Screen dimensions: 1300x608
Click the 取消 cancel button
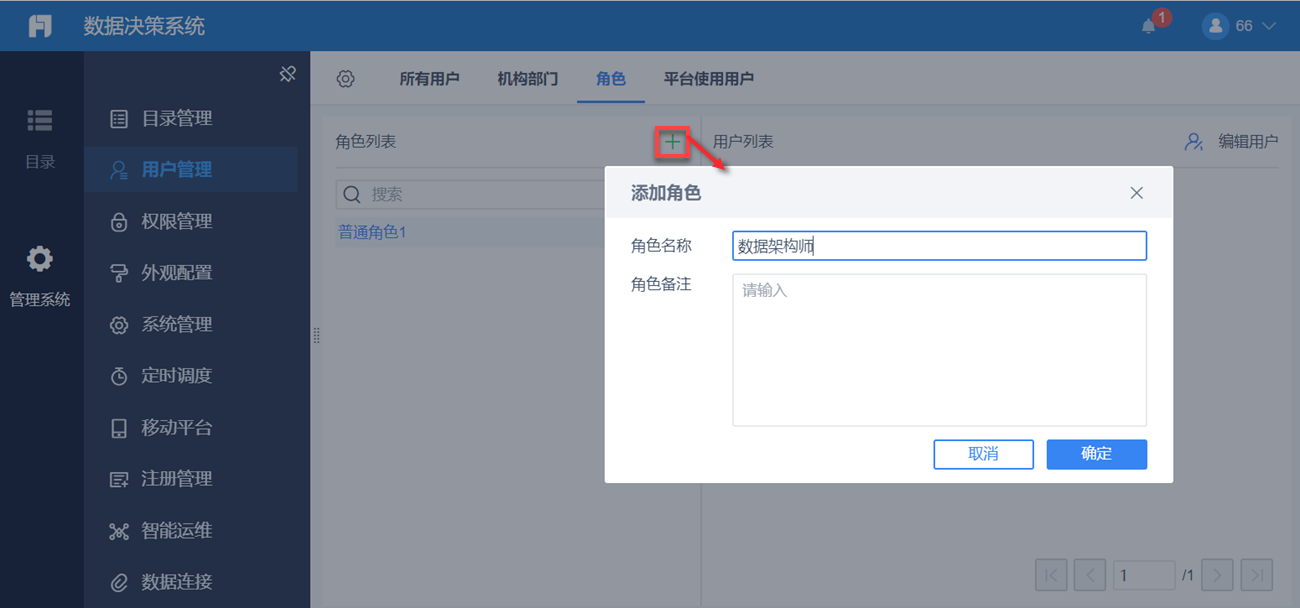tap(983, 454)
